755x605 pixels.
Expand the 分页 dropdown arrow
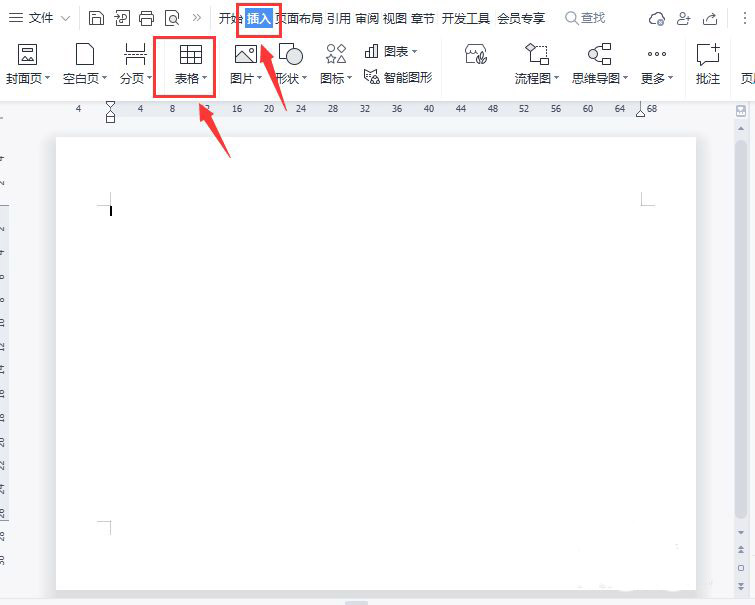pos(149,78)
